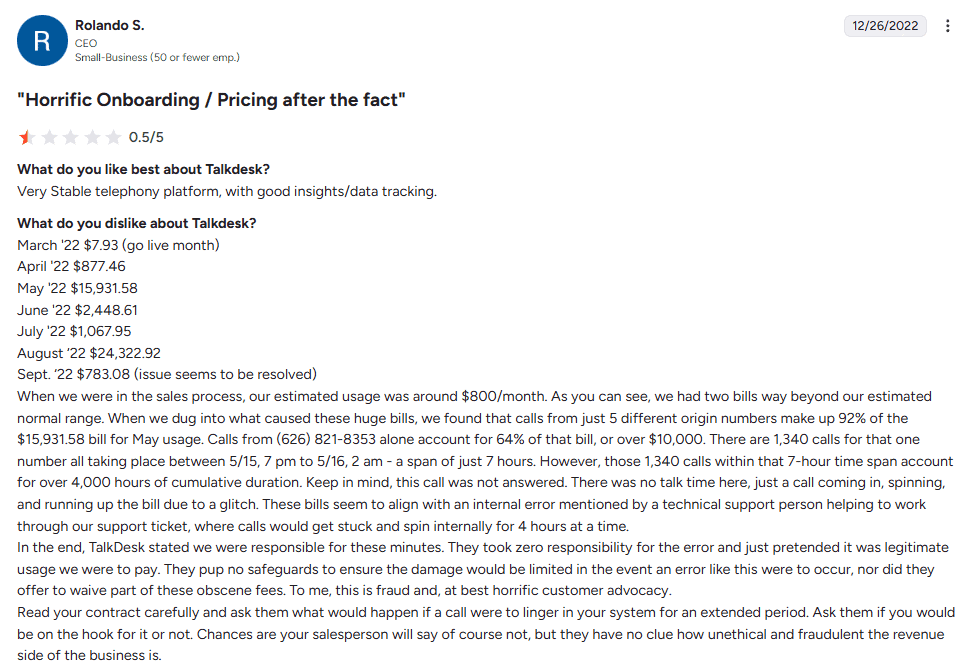Click the "Horrific Onboarding" review title
Image resolution: width=969 pixels, height=666 pixels.
click(x=211, y=99)
